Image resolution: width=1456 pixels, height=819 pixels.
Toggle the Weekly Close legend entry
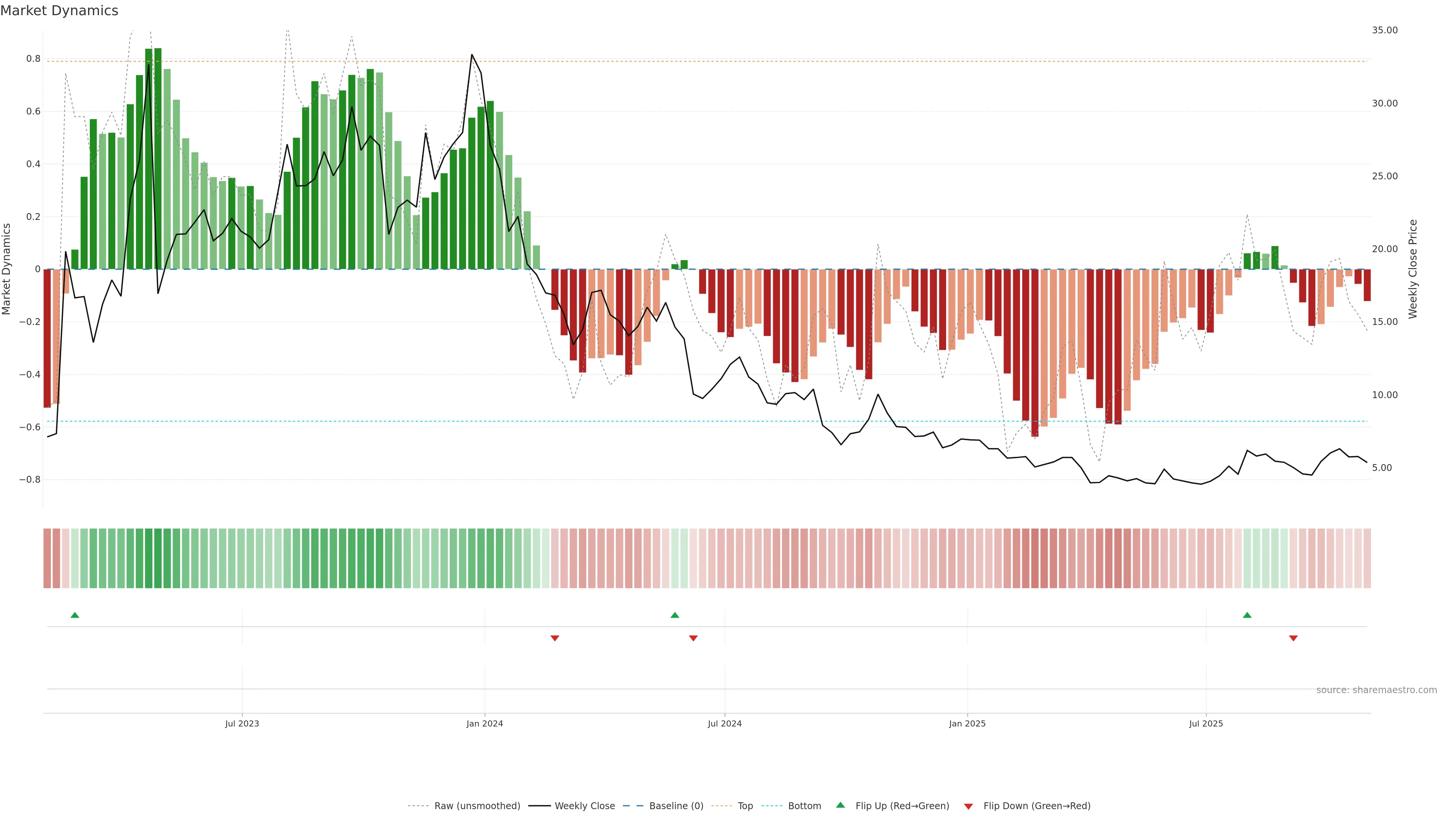click(584, 806)
